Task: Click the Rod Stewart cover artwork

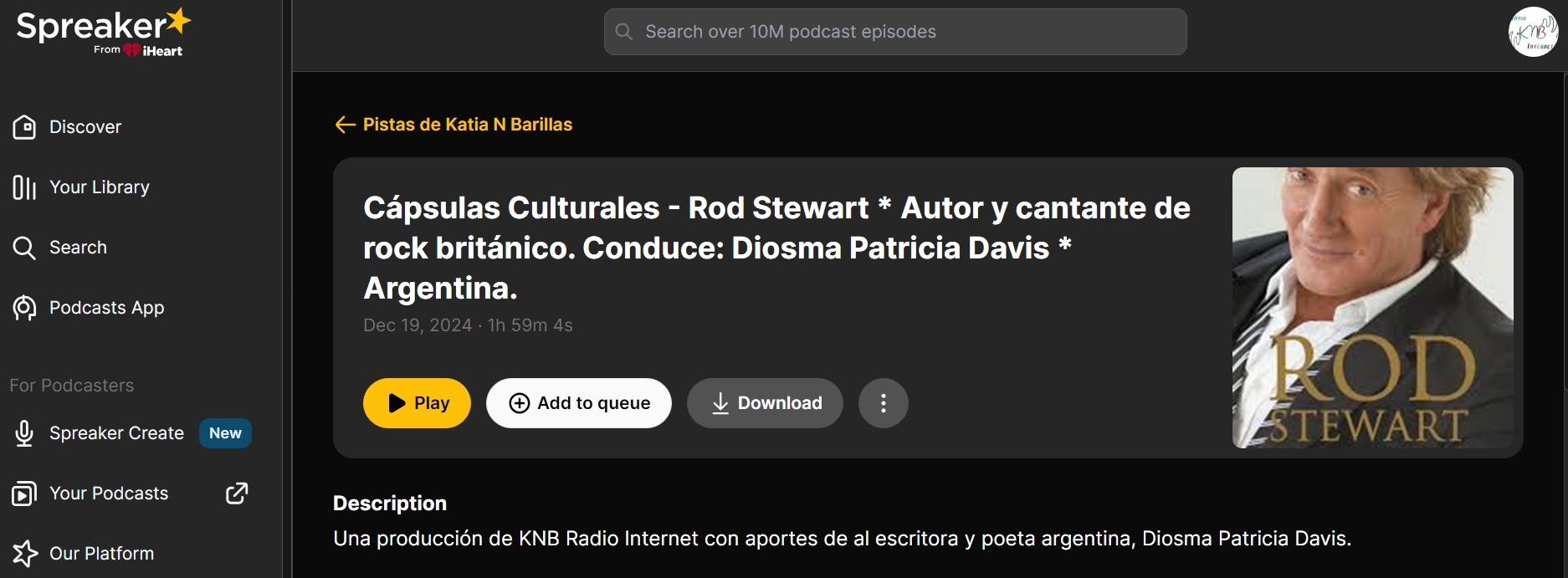Action: click(1373, 308)
